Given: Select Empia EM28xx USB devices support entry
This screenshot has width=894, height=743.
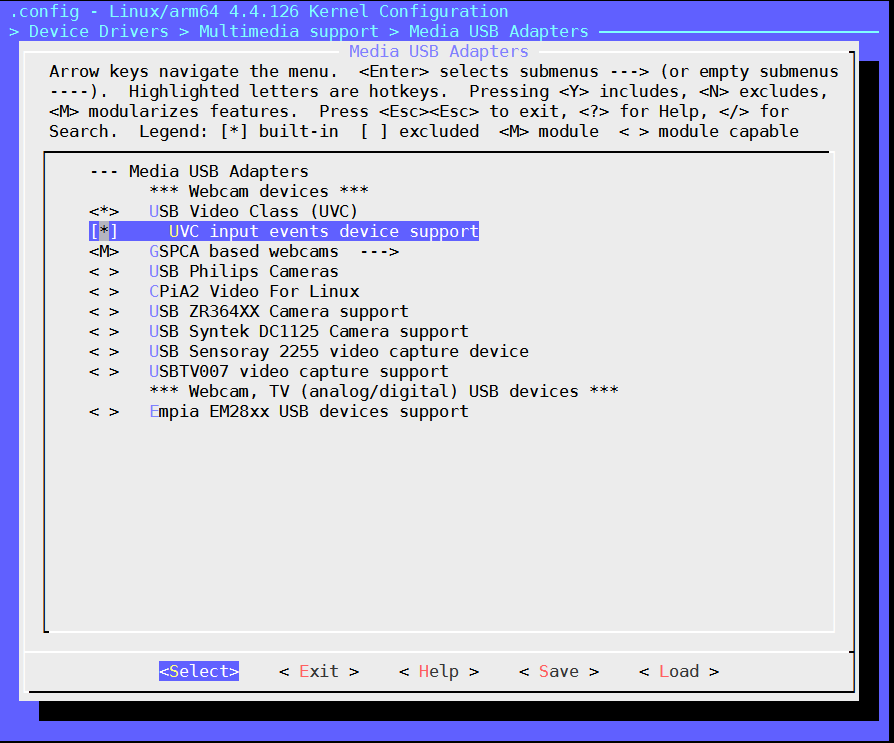Looking at the screenshot, I should click(308, 411).
